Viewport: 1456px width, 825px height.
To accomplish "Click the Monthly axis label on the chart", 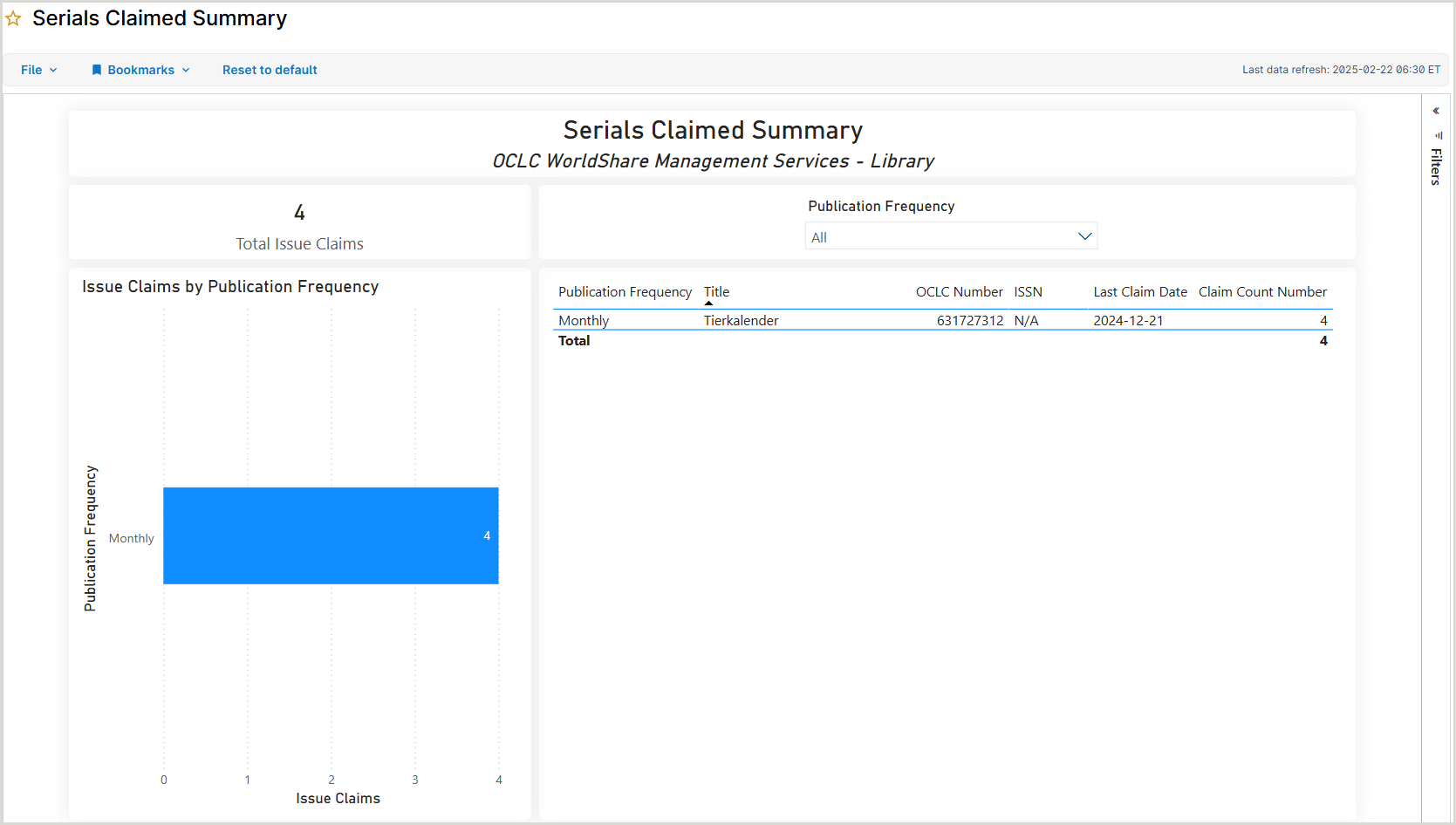I will 131,538.
